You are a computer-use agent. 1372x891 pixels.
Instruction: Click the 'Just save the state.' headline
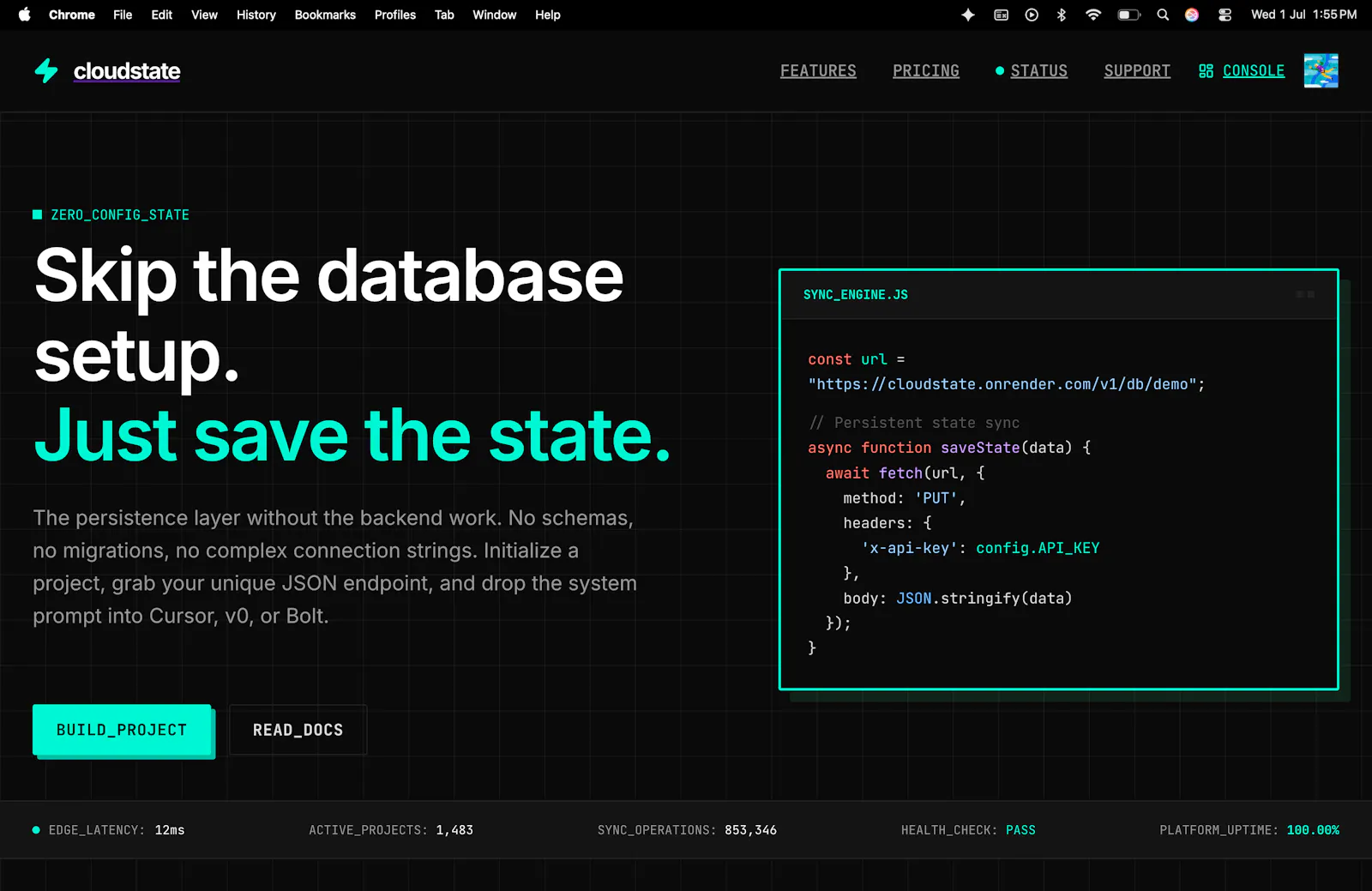coord(352,436)
